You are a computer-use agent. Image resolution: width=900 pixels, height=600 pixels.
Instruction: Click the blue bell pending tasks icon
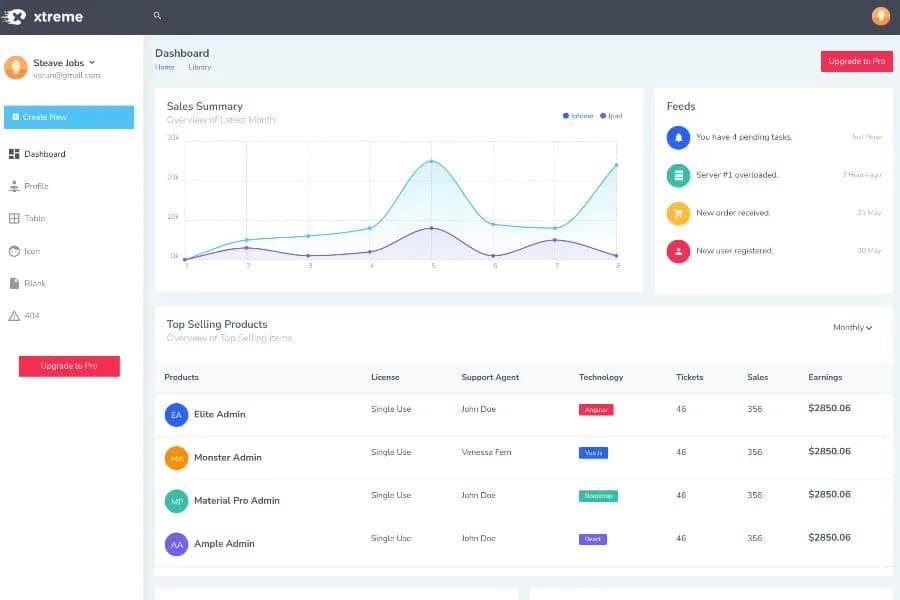[678, 137]
